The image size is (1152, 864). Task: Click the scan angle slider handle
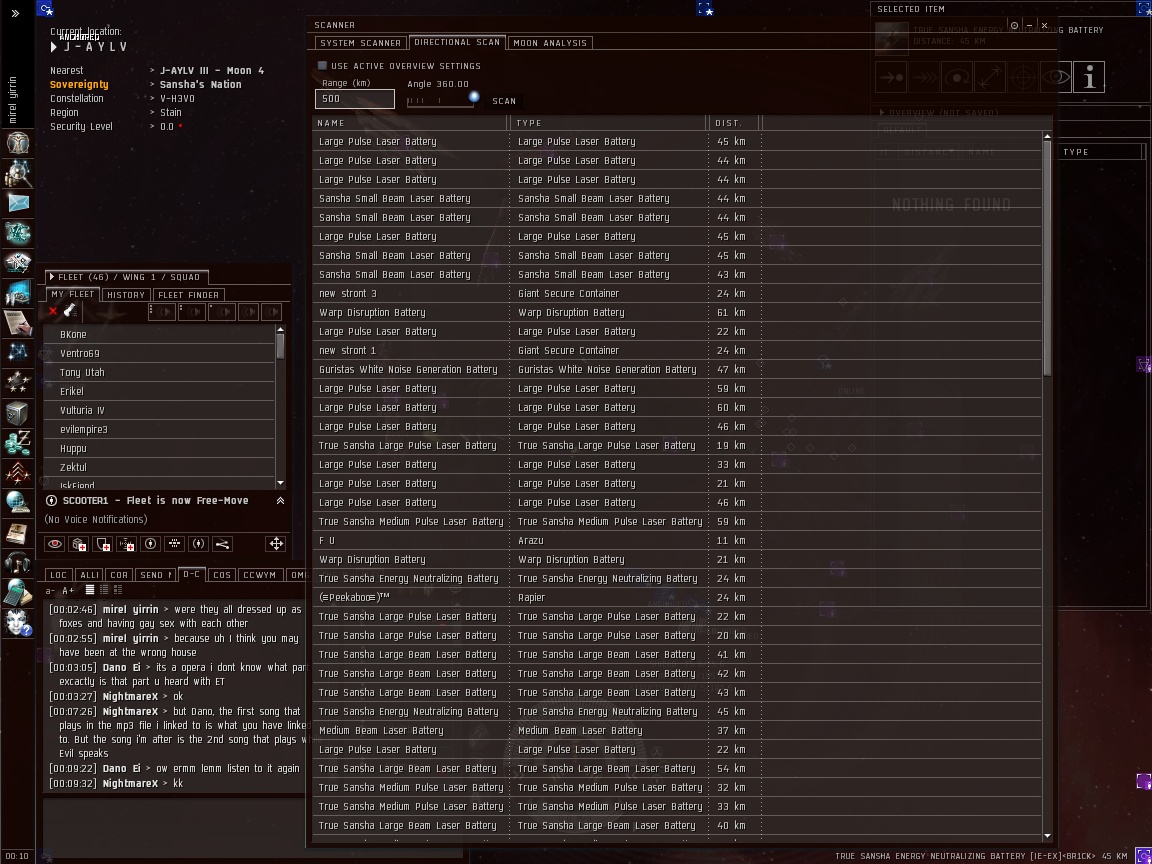click(474, 97)
